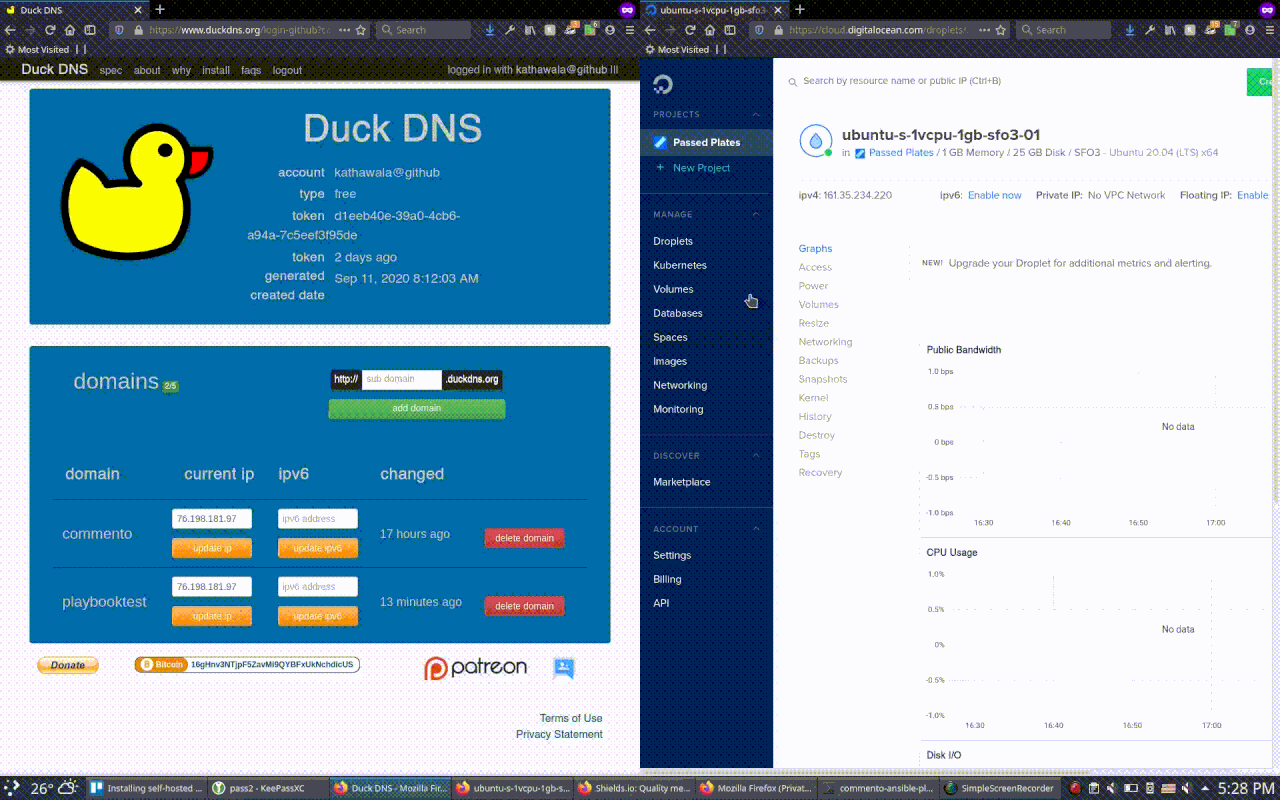This screenshot has width=1280, height=800.
Task: Go home in the DigitalOcean browser window
Action: [710, 30]
